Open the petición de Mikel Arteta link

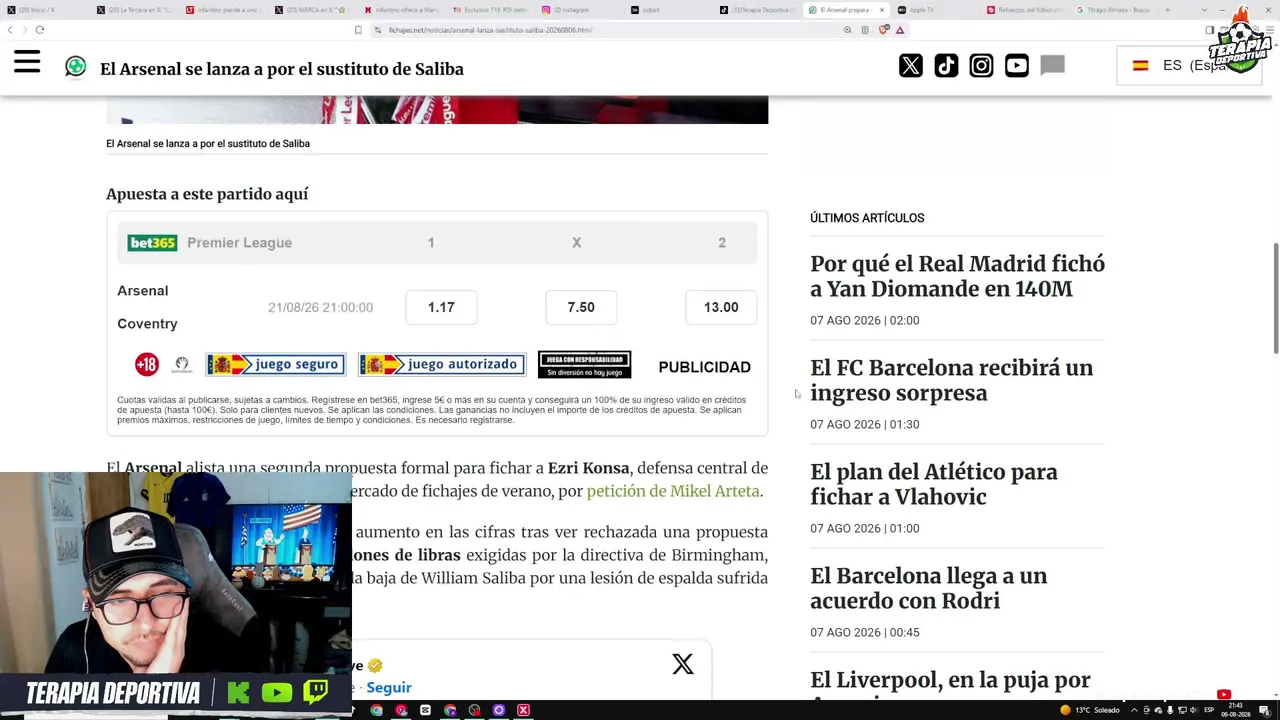pyautogui.click(x=673, y=491)
